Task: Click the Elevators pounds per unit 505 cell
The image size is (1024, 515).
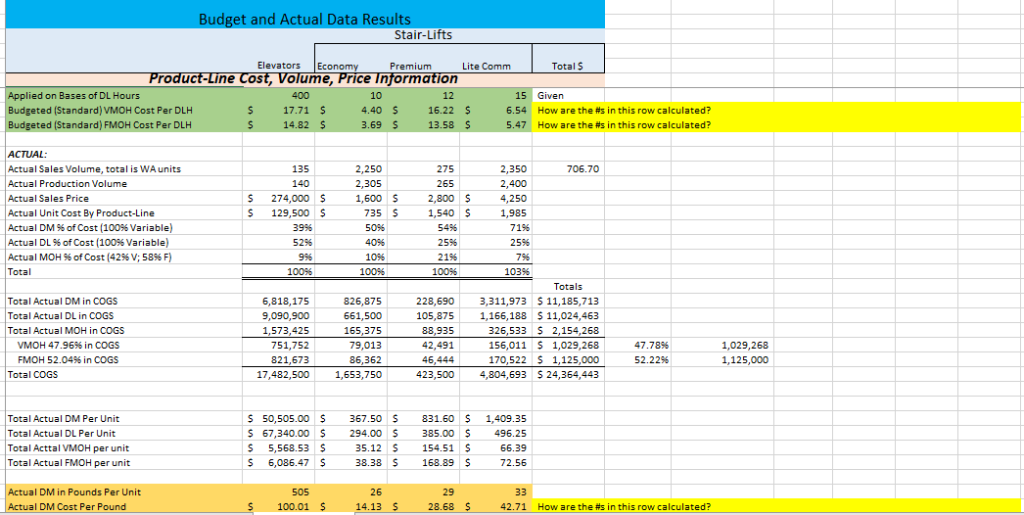Action: pyautogui.click(x=298, y=492)
